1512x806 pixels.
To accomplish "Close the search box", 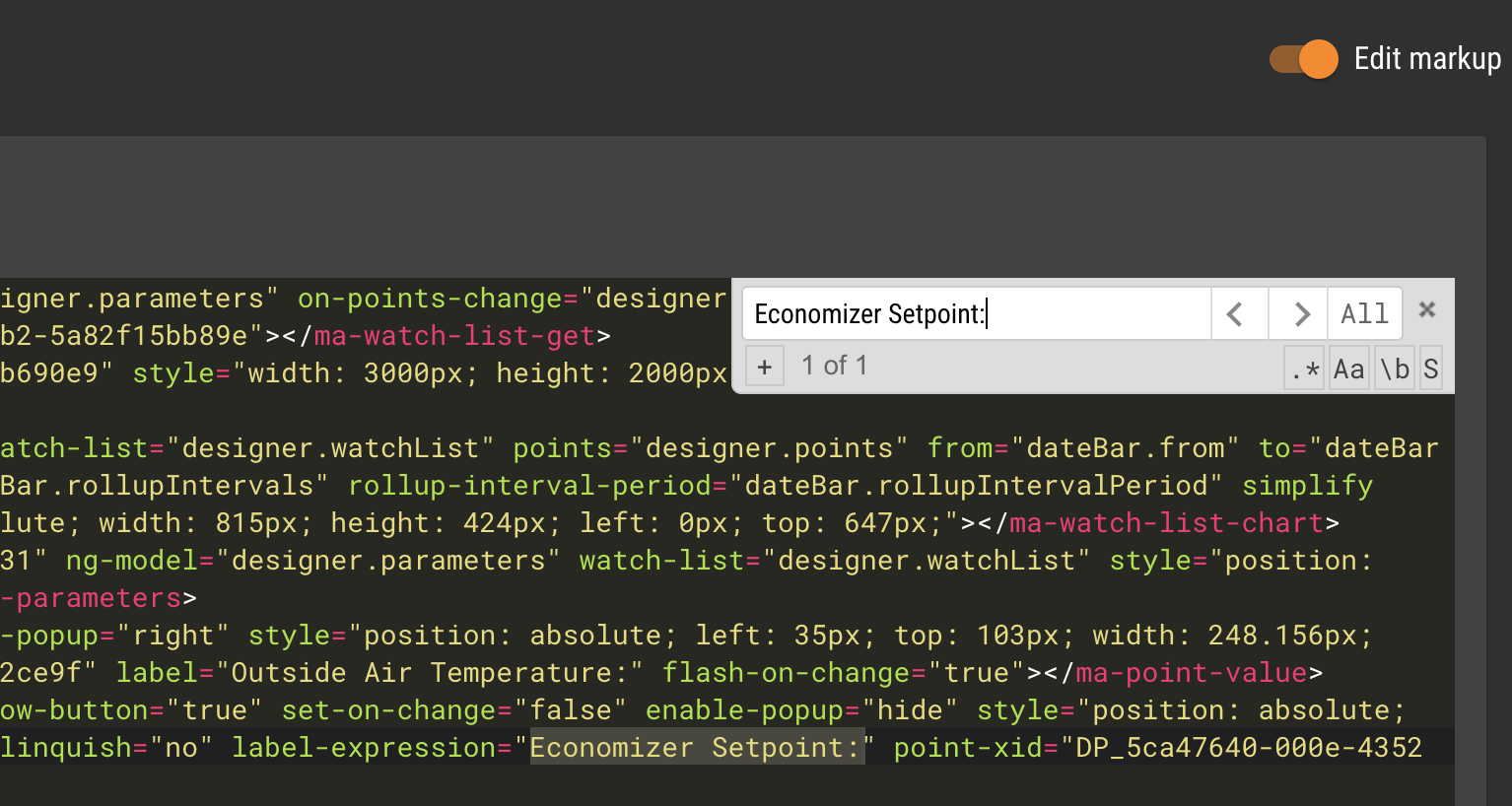I will point(1426,309).
